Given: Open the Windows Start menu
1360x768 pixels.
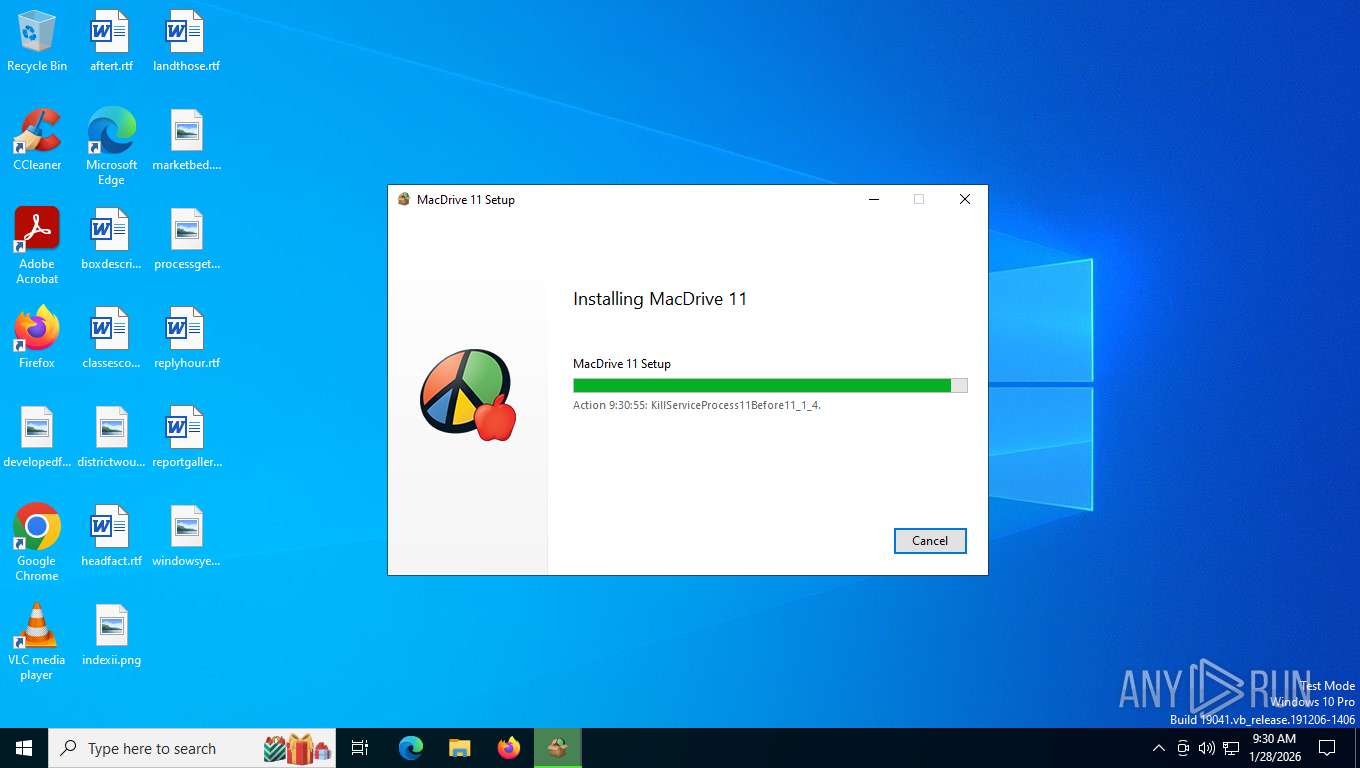Looking at the screenshot, I should coord(24,748).
